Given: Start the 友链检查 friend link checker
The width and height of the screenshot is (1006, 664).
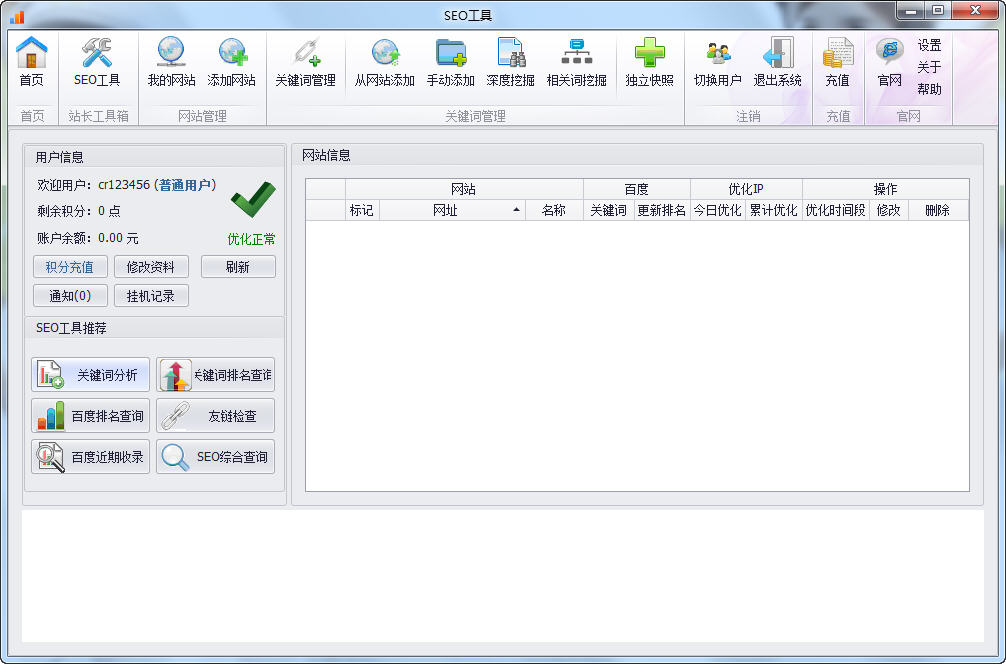Looking at the screenshot, I should click(x=215, y=415).
